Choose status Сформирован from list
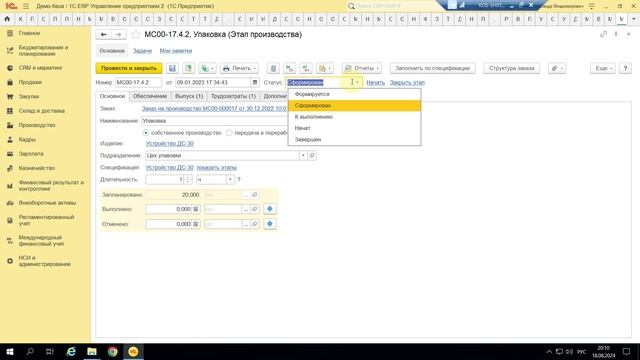The image size is (640, 360). [354, 106]
